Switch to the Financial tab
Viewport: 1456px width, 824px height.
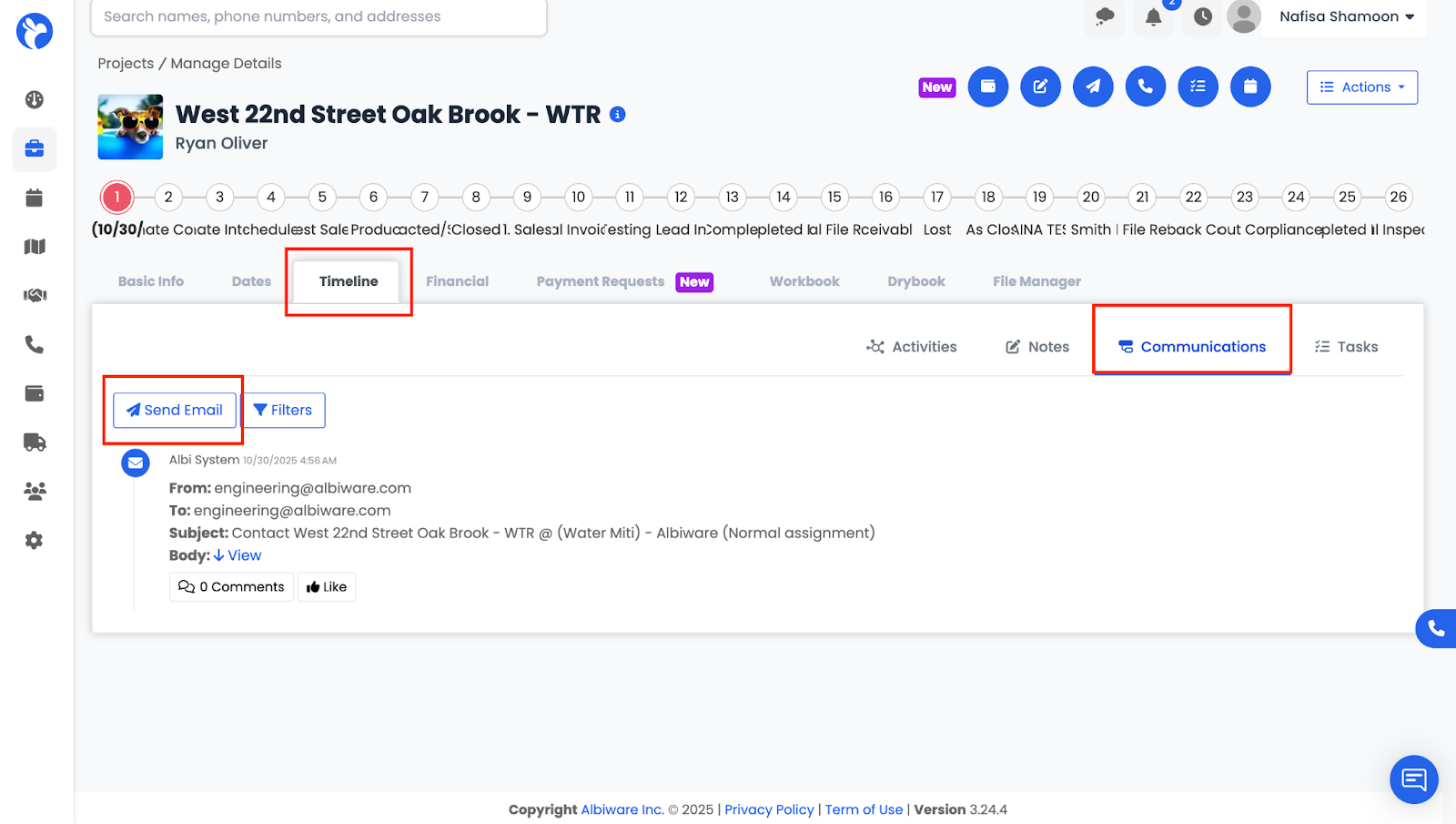(457, 281)
